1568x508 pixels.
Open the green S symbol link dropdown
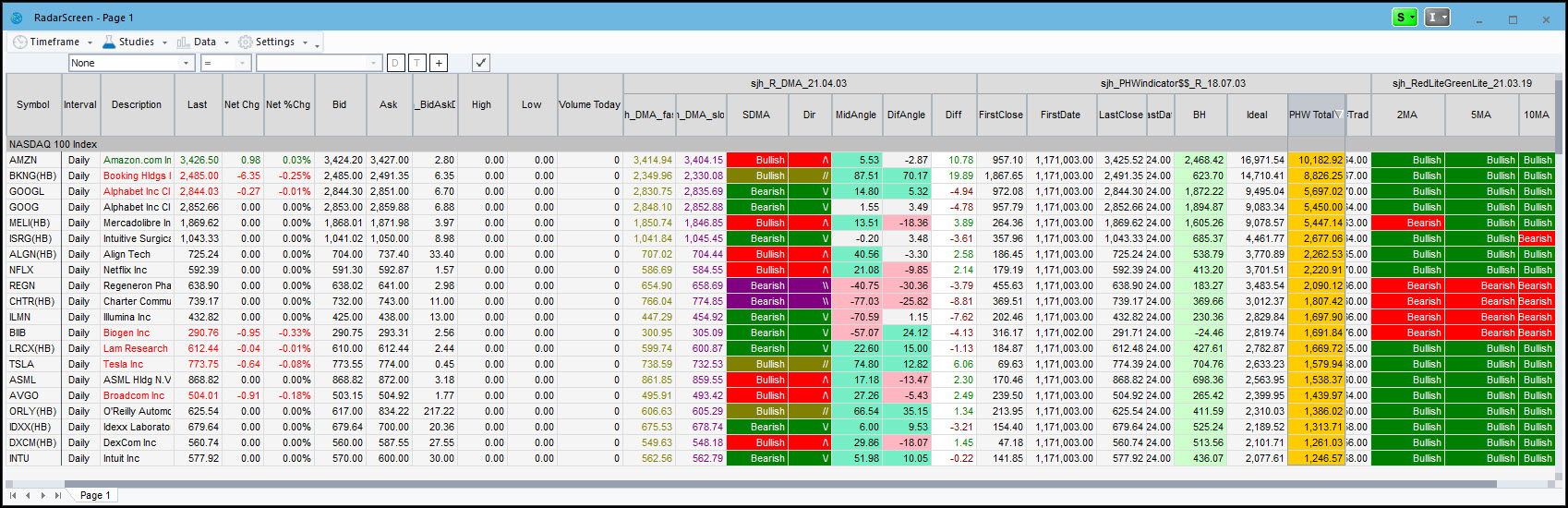click(x=1405, y=18)
